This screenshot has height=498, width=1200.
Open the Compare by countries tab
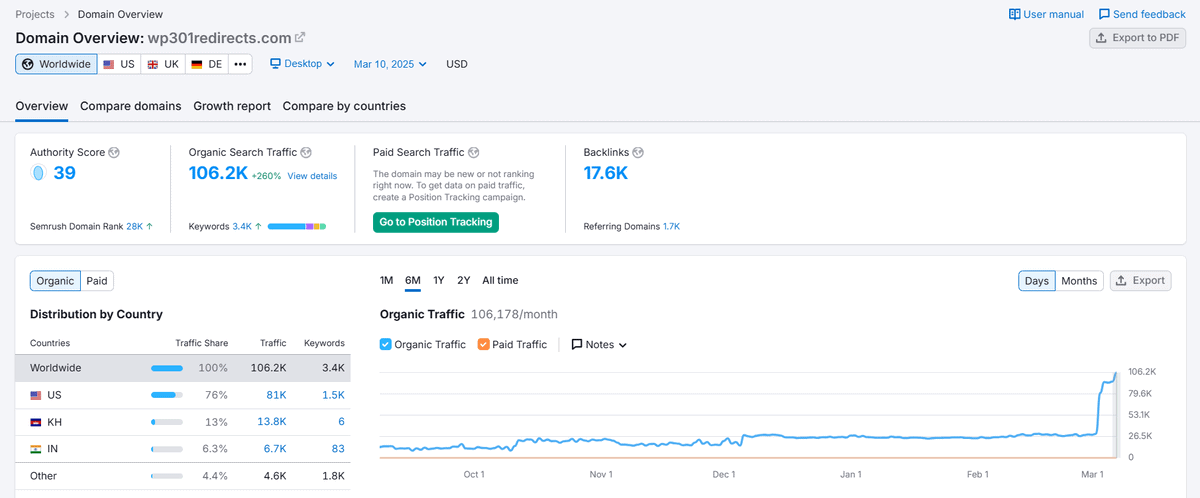[x=344, y=106]
